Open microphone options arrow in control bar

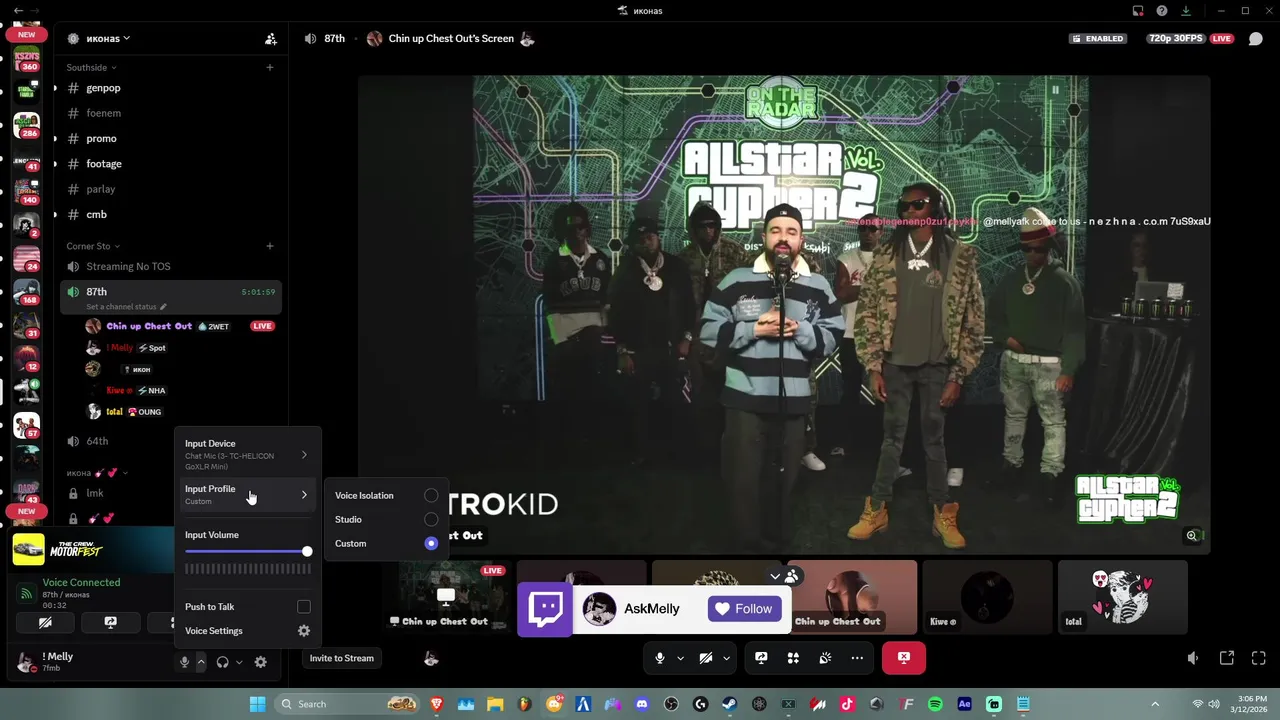tap(681, 658)
